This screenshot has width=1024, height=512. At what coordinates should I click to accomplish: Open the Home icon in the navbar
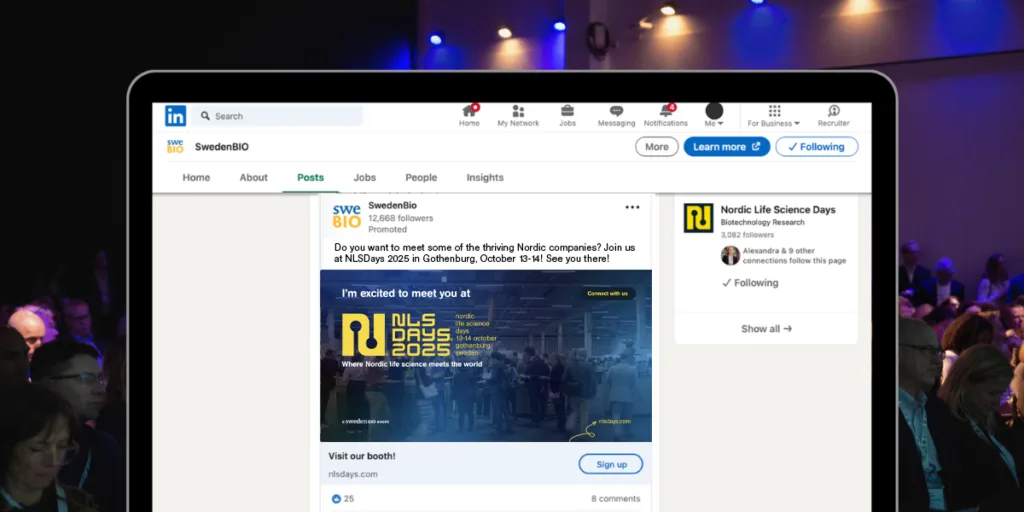coord(469,115)
